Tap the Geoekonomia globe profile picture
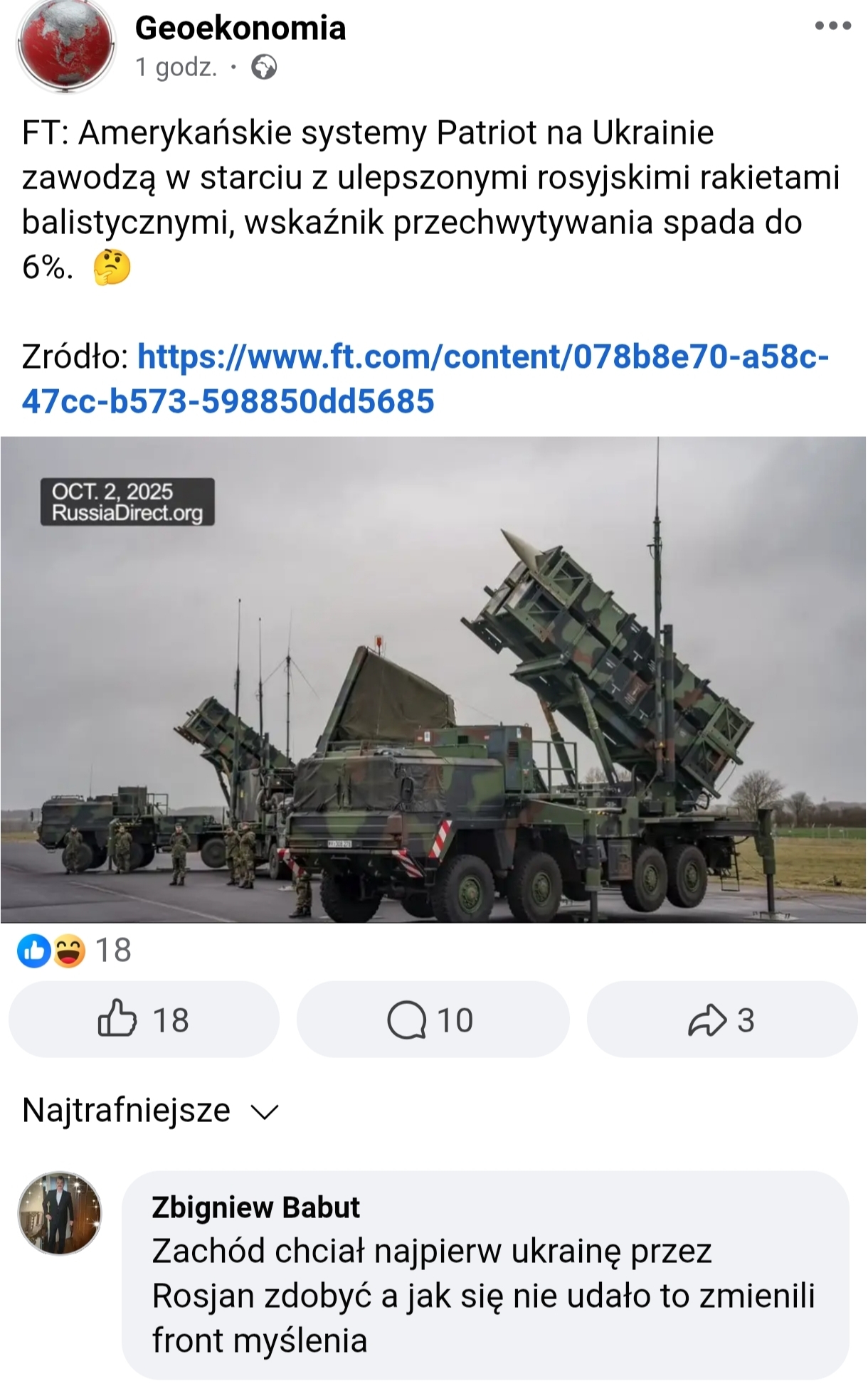Screen dimensions: 868x1386 [x=65, y=46]
